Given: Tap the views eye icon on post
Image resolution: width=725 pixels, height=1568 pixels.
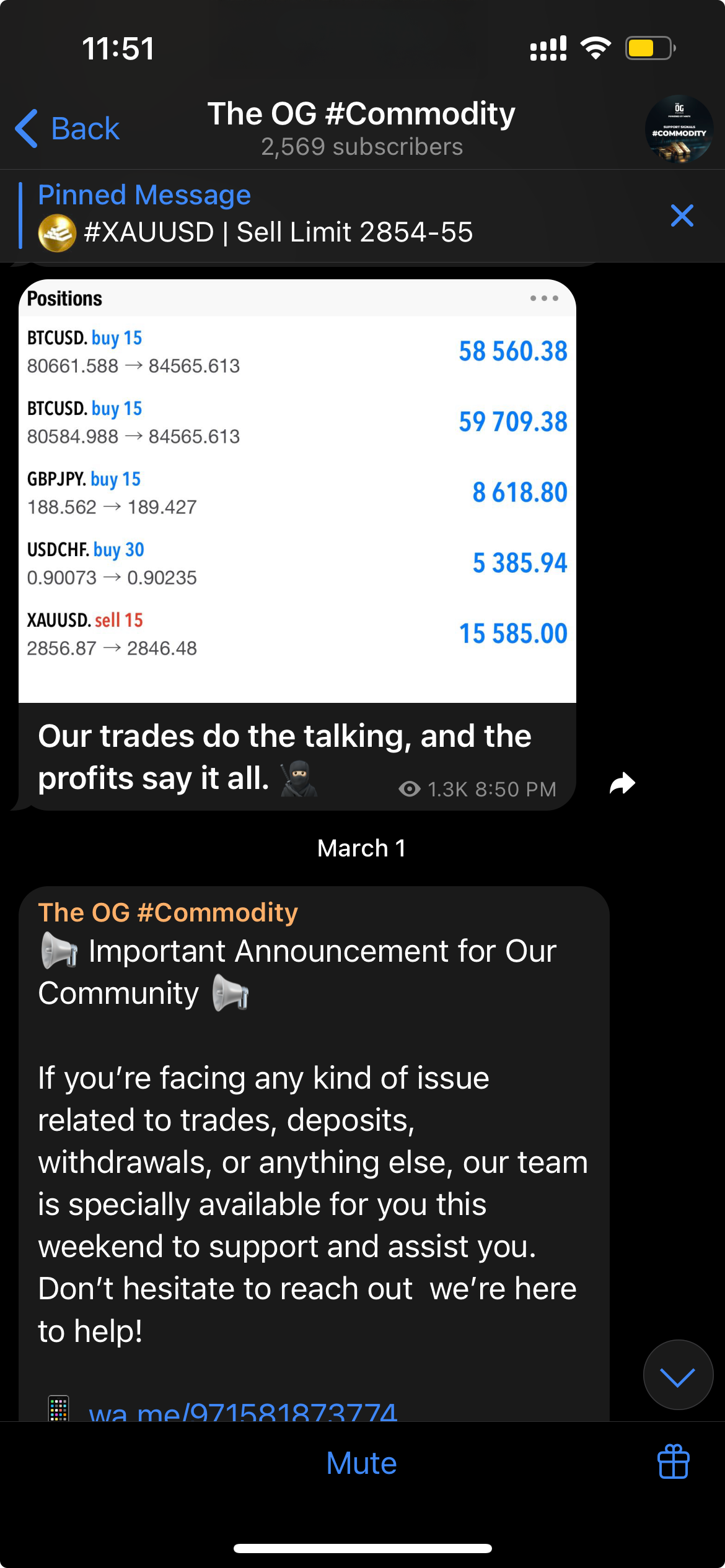Looking at the screenshot, I should tap(409, 789).
